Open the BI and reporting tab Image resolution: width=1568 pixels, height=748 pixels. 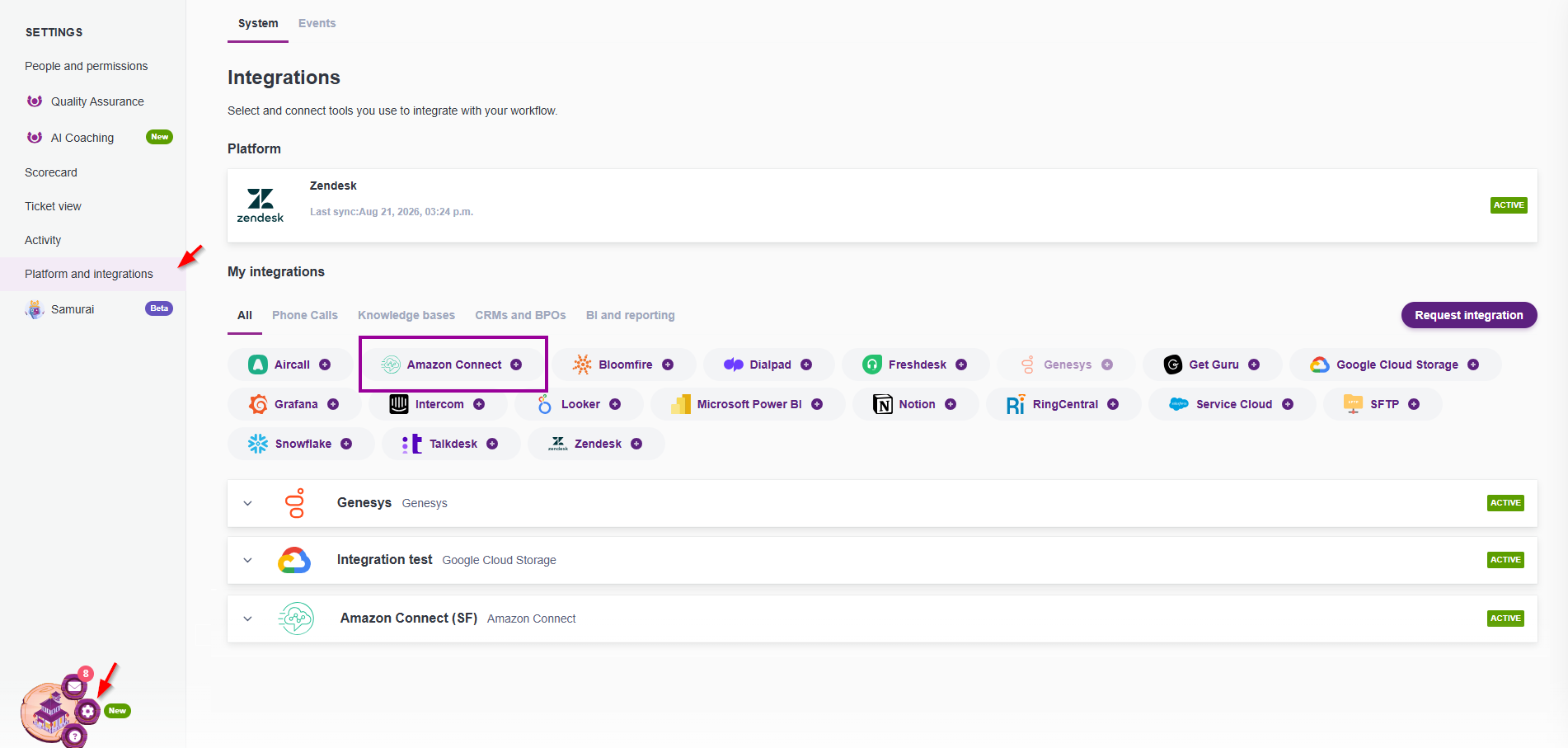tap(631, 315)
